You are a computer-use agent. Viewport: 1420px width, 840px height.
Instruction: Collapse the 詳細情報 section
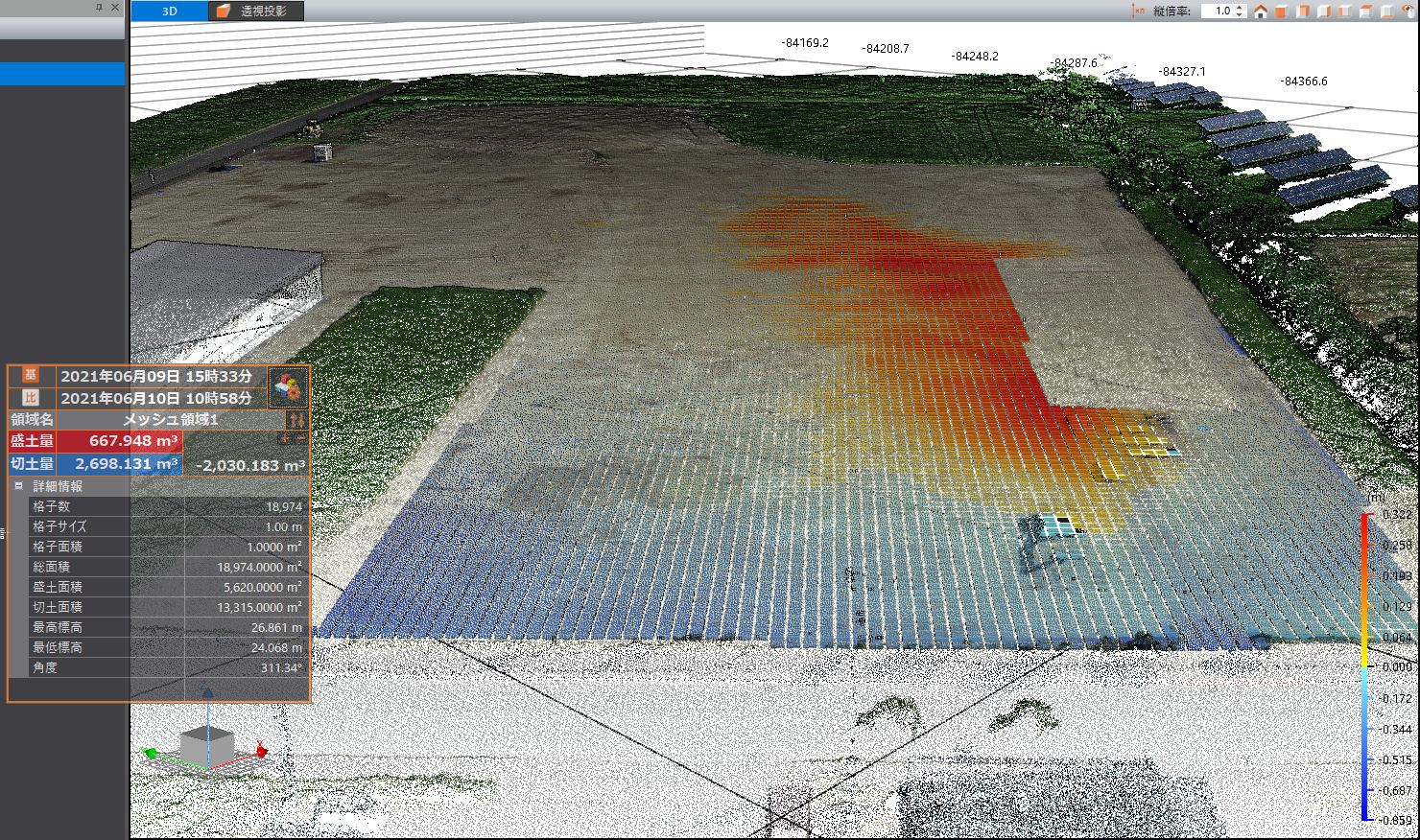18,486
